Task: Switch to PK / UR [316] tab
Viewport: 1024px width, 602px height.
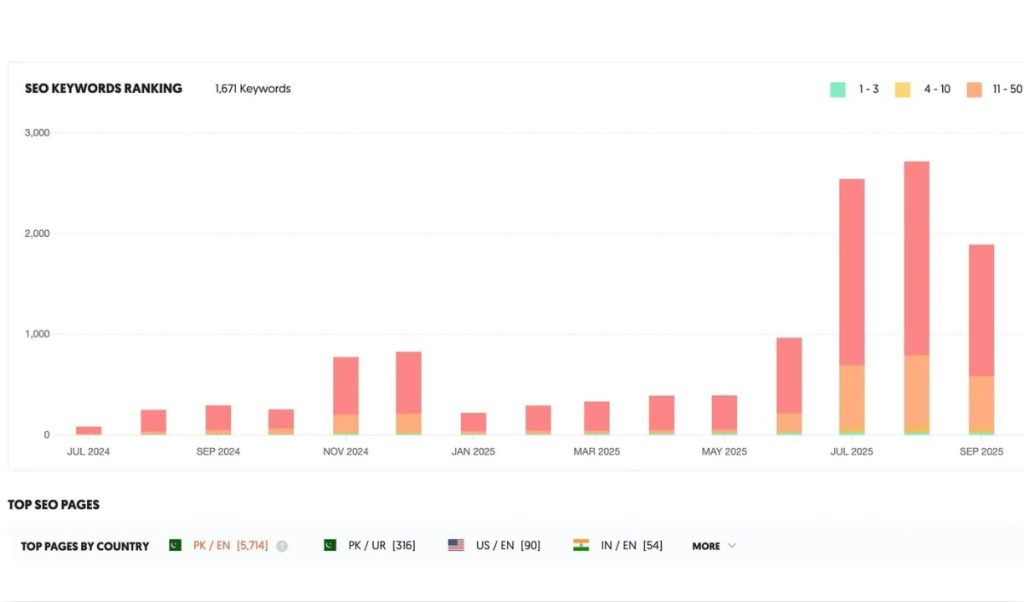Action: [381, 545]
